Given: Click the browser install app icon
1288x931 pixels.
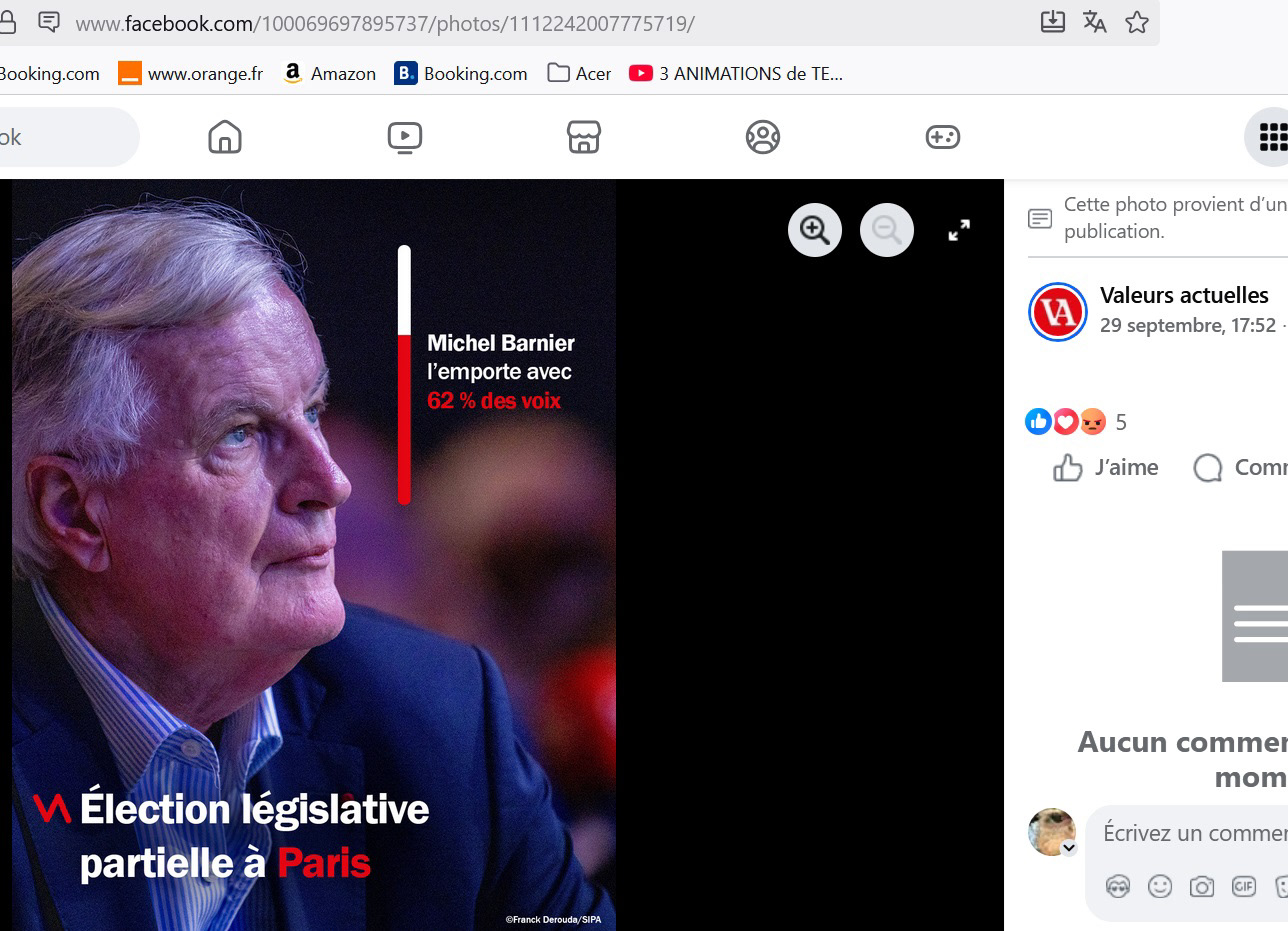Looking at the screenshot, I should (1053, 22).
